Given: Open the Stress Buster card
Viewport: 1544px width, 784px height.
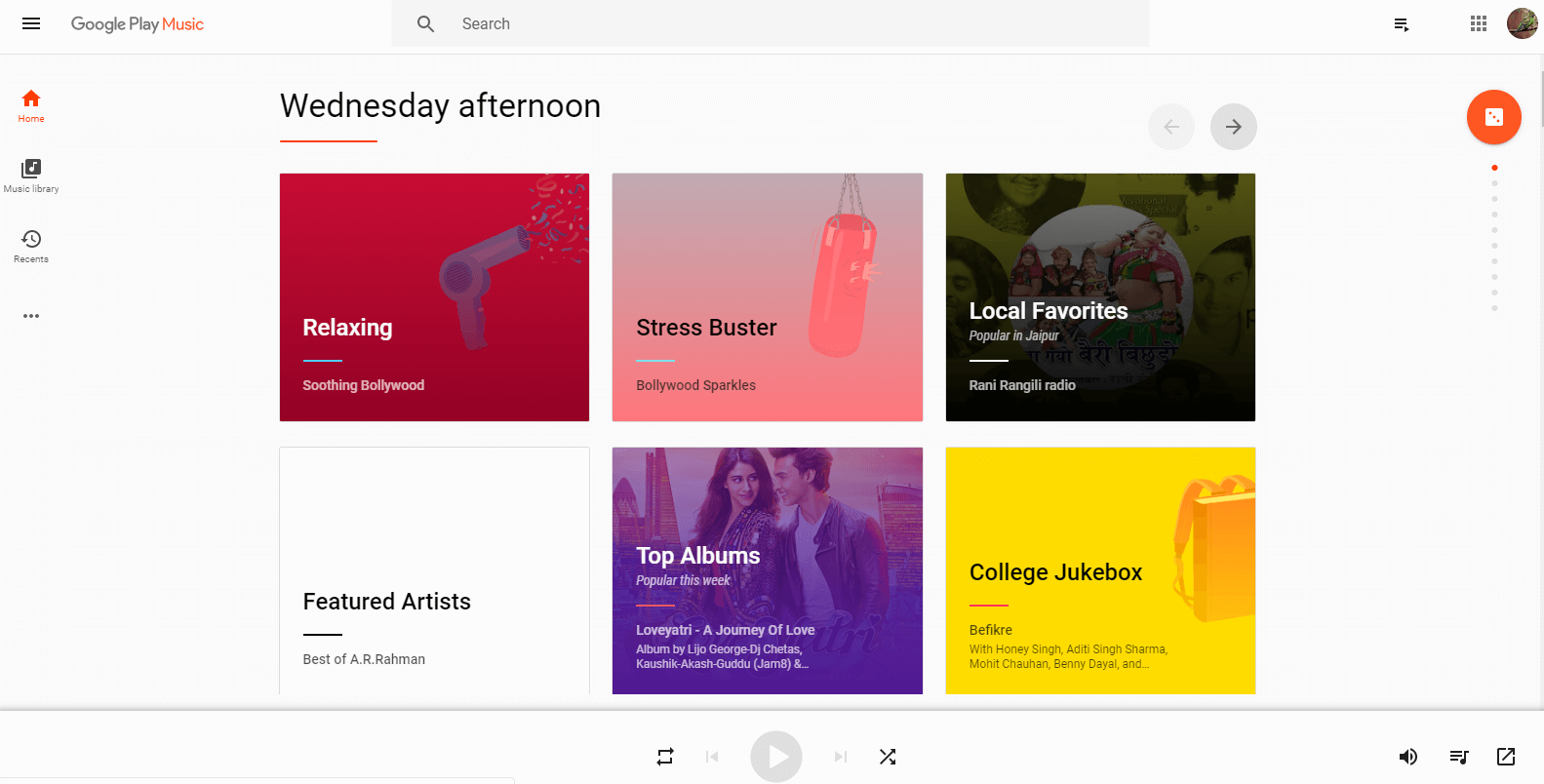Looking at the screenshot, I should coord(768,297).
